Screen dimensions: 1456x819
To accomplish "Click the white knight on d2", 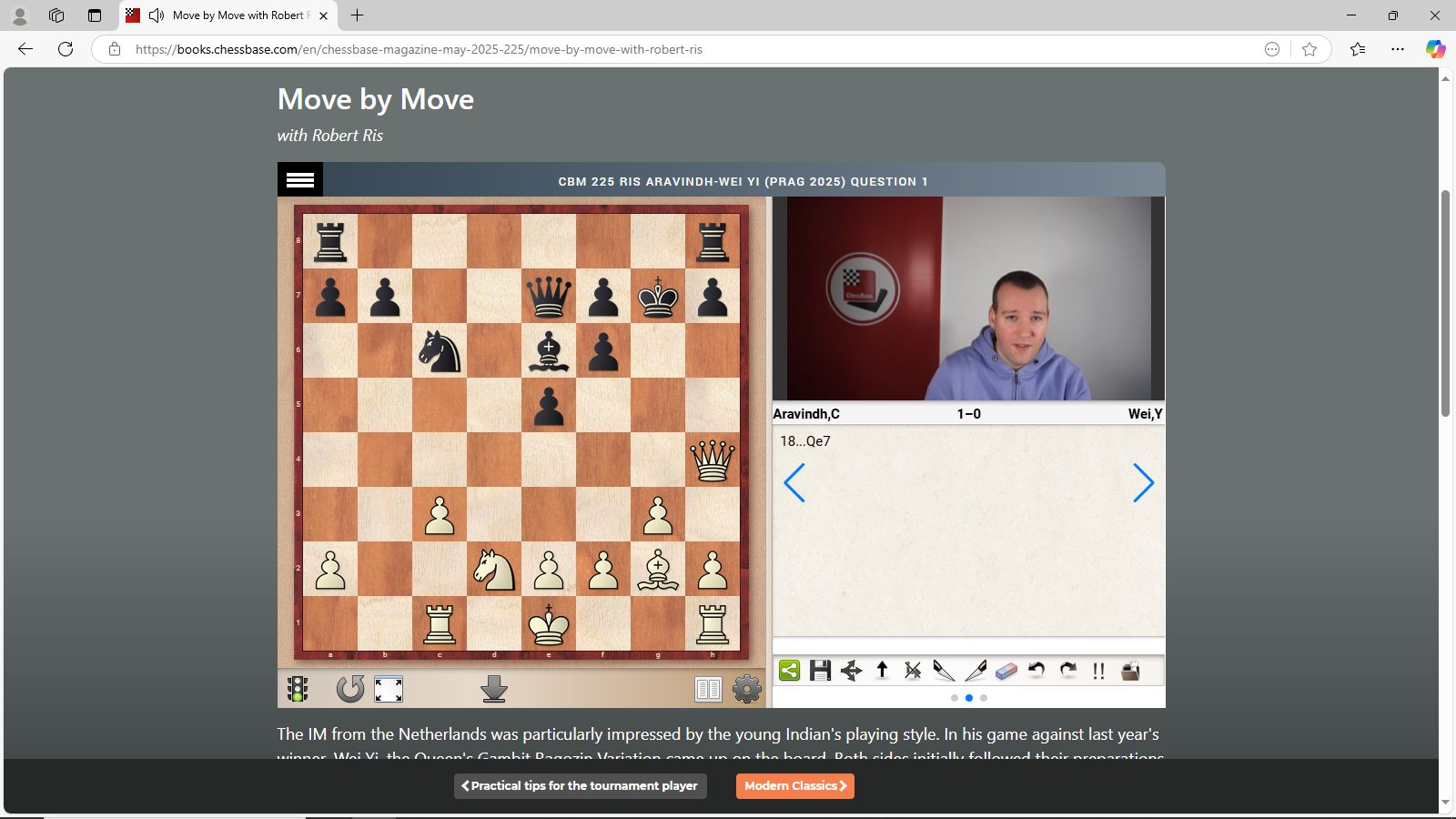I will [x=494, y=569].
